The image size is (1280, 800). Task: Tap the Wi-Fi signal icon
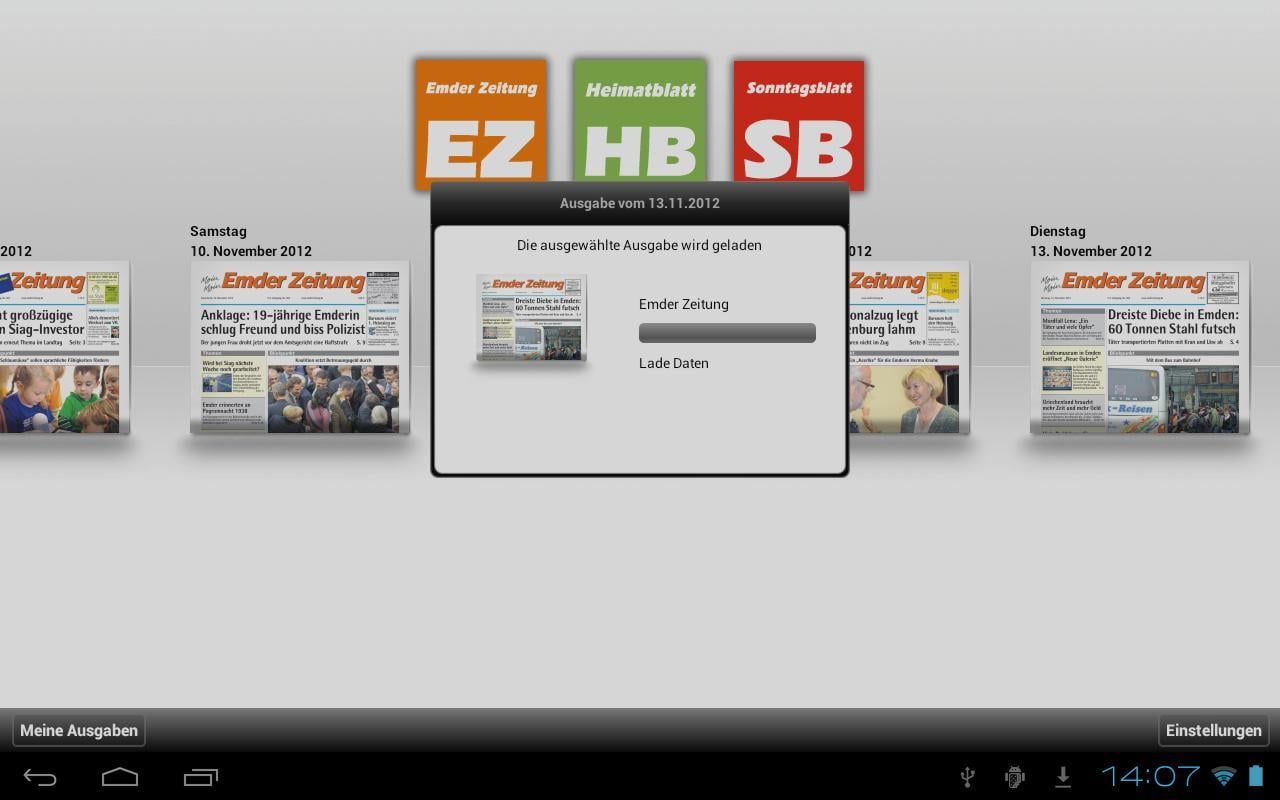1223,776
